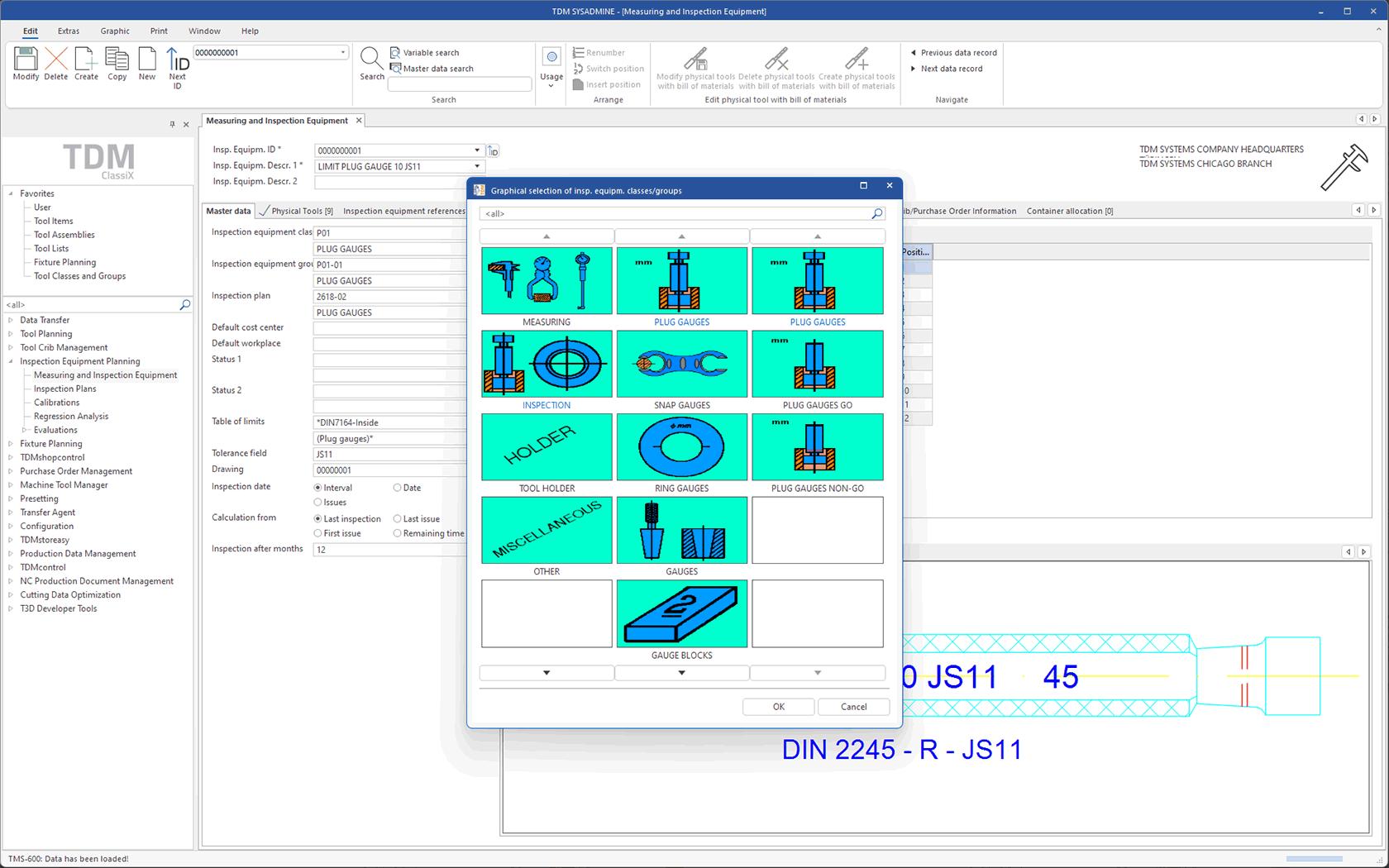Click OK in the graphical selection dialog

click(x=779, y=707)
